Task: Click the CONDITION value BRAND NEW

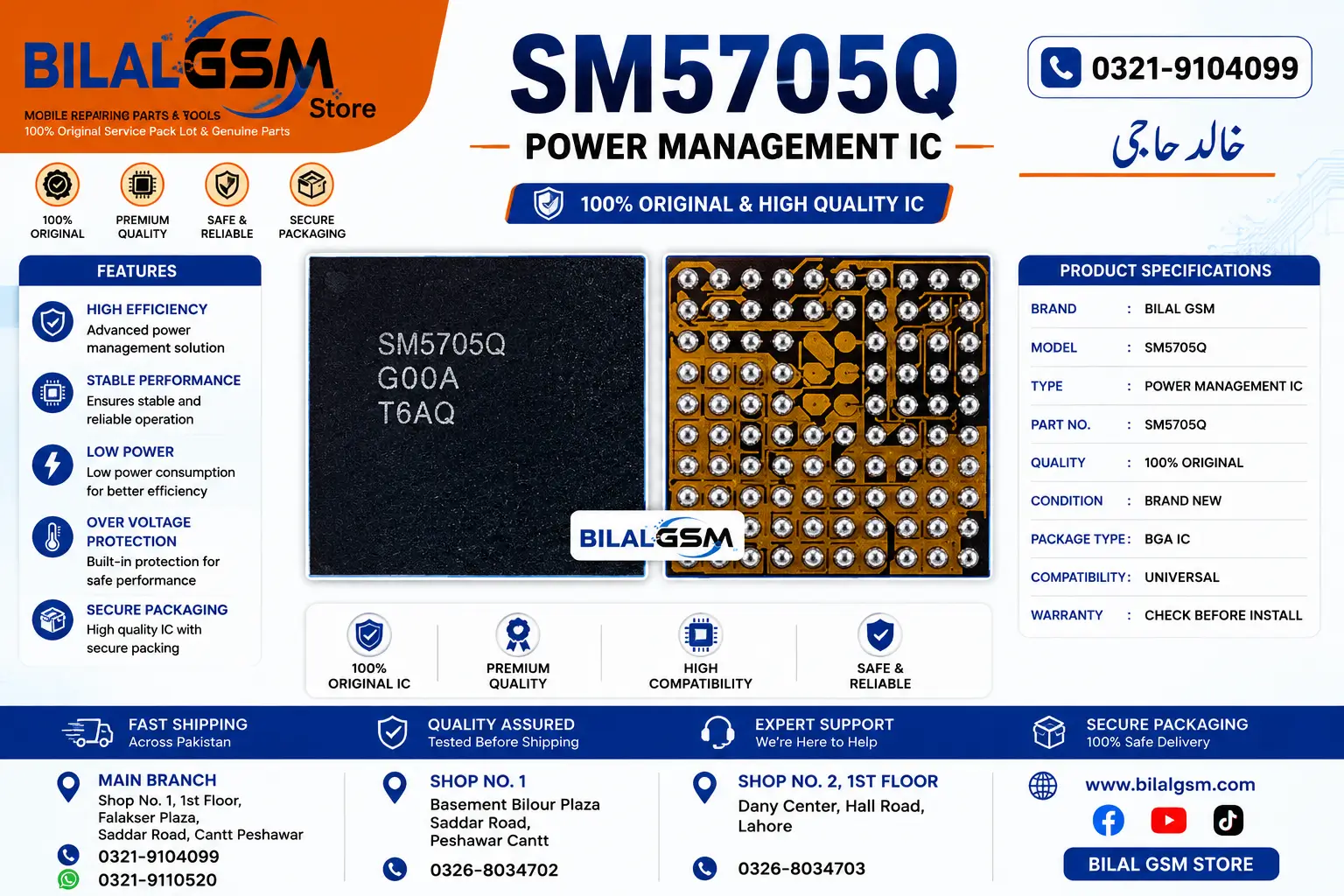Action: click(x=1183, y=500)
